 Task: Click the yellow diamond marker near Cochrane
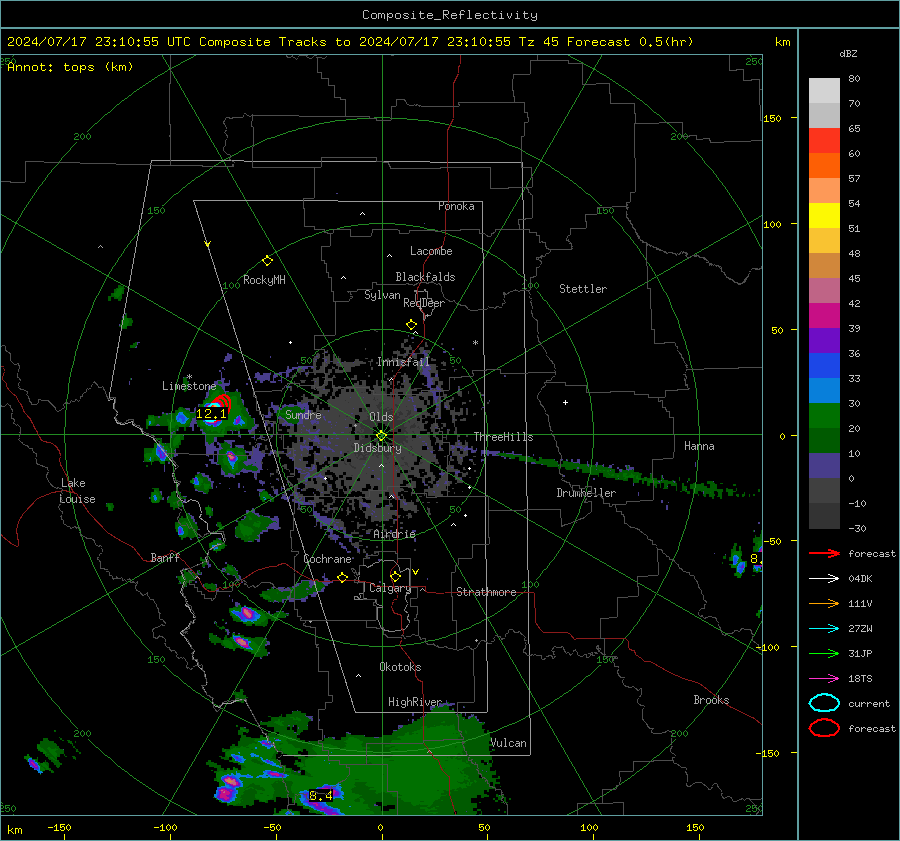pos(342,578)
